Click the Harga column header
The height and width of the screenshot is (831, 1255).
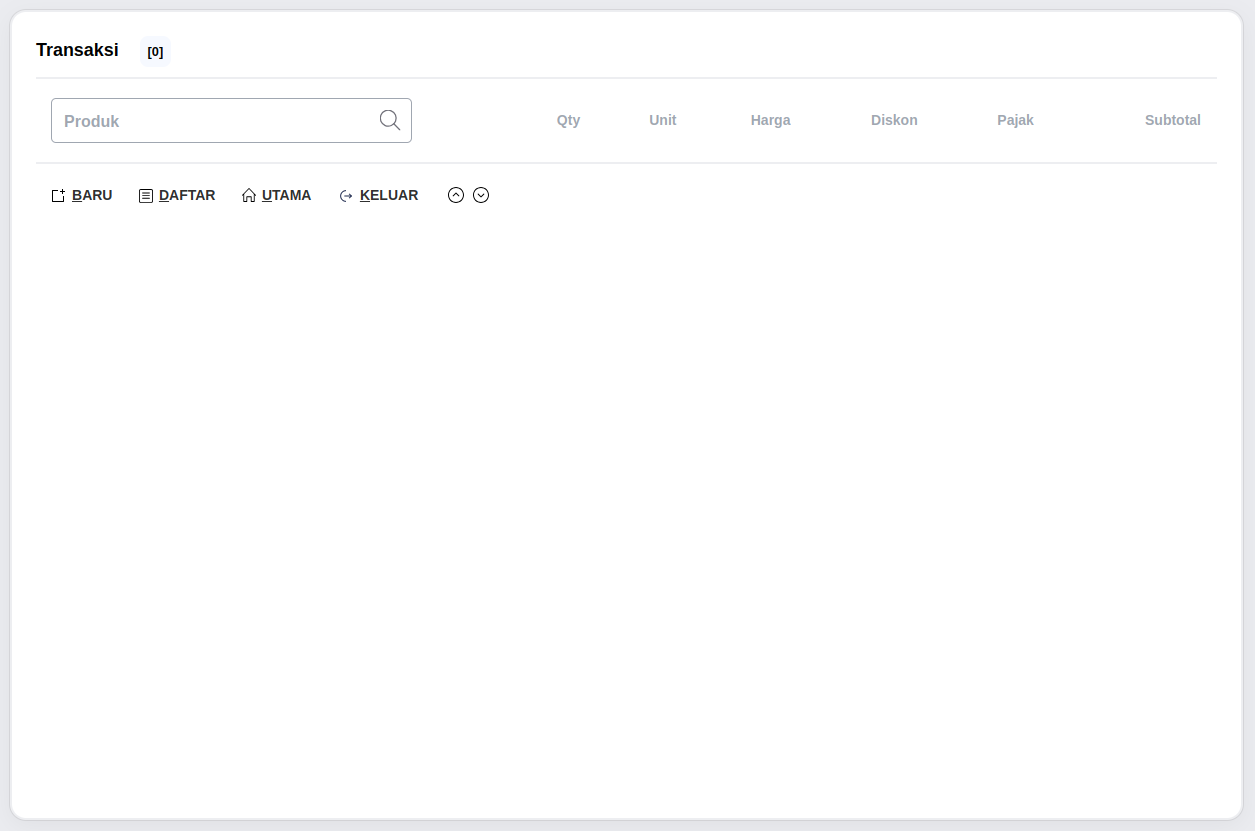(770, 120)
